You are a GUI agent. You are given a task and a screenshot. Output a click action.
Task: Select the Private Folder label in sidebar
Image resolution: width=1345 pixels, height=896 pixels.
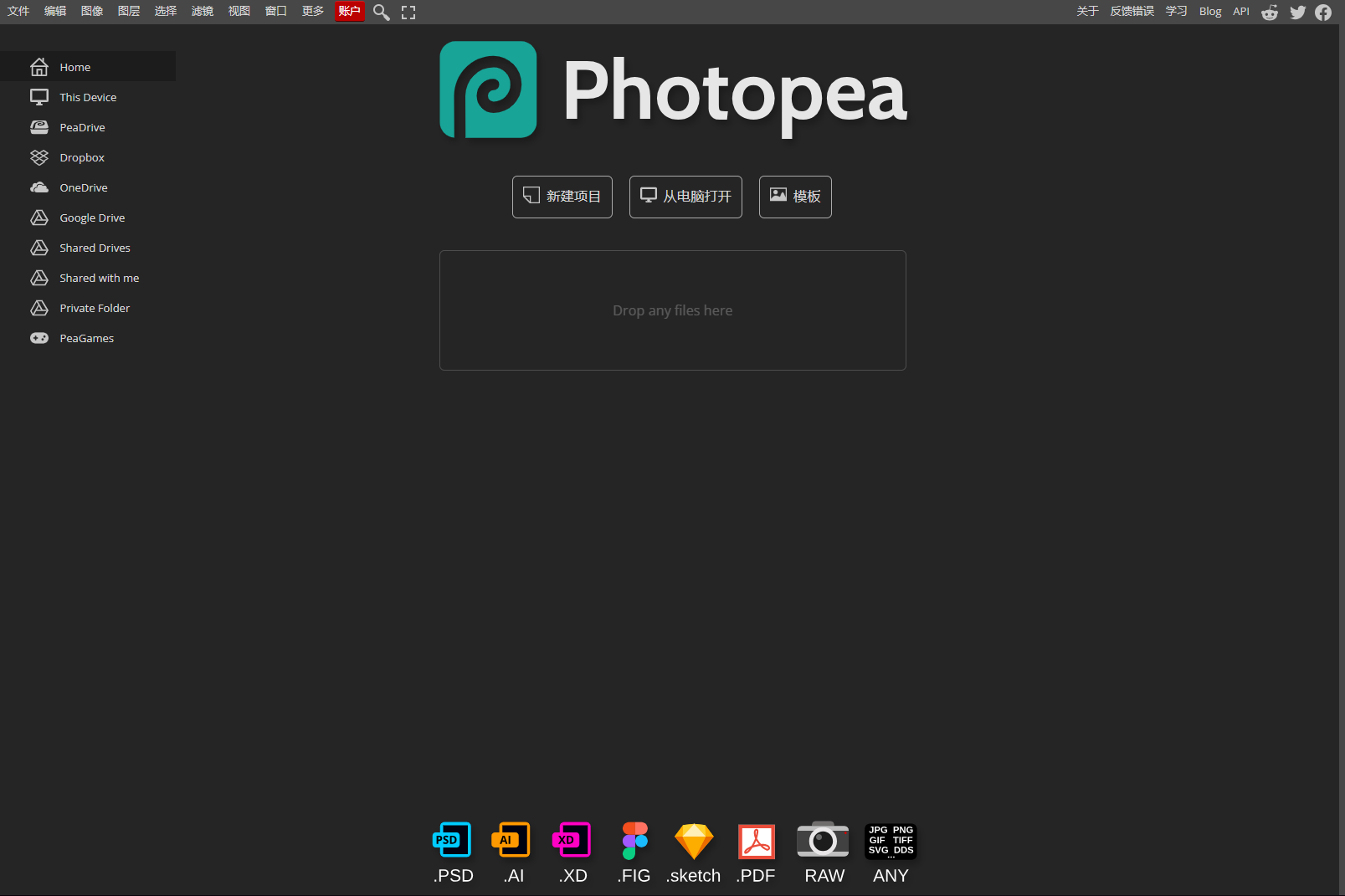[x=95, y=308]
